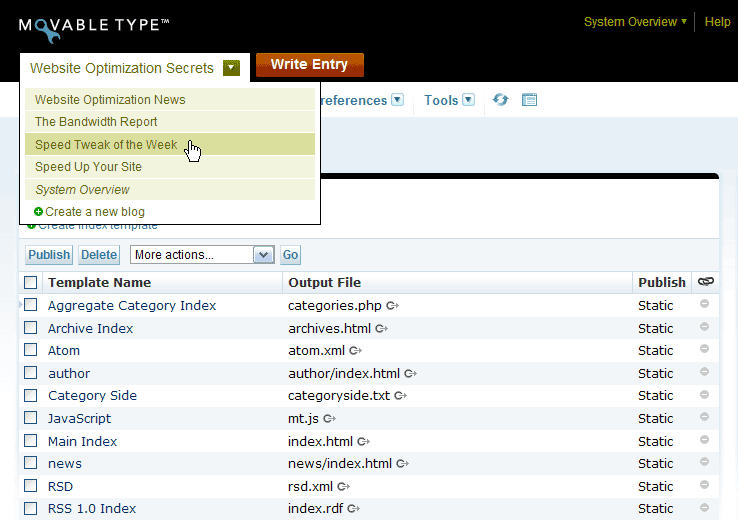Check the Atom template checkbox
The height and width of the screenshot is (520, 738).
31,350
